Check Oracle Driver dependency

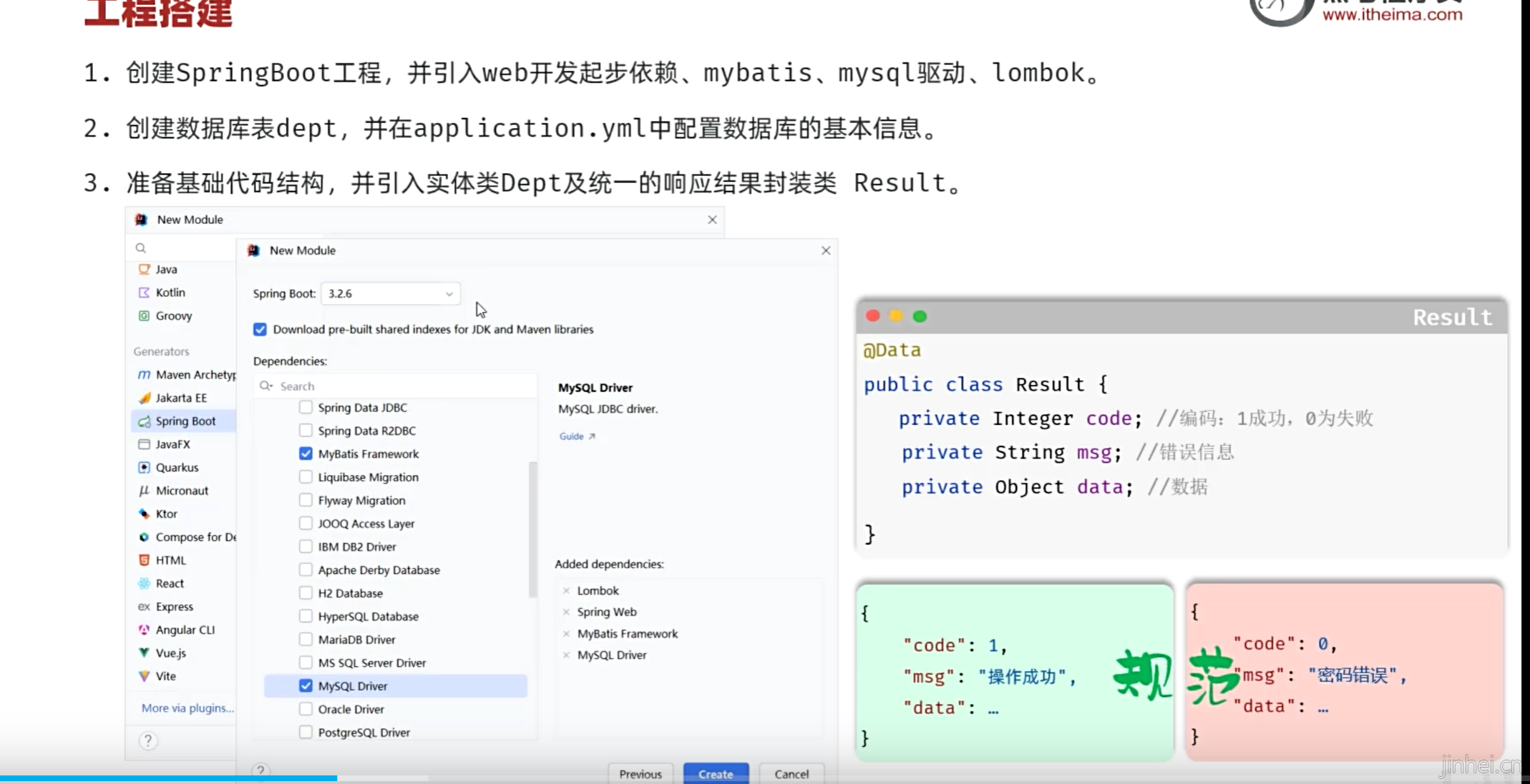click(306, 709)
